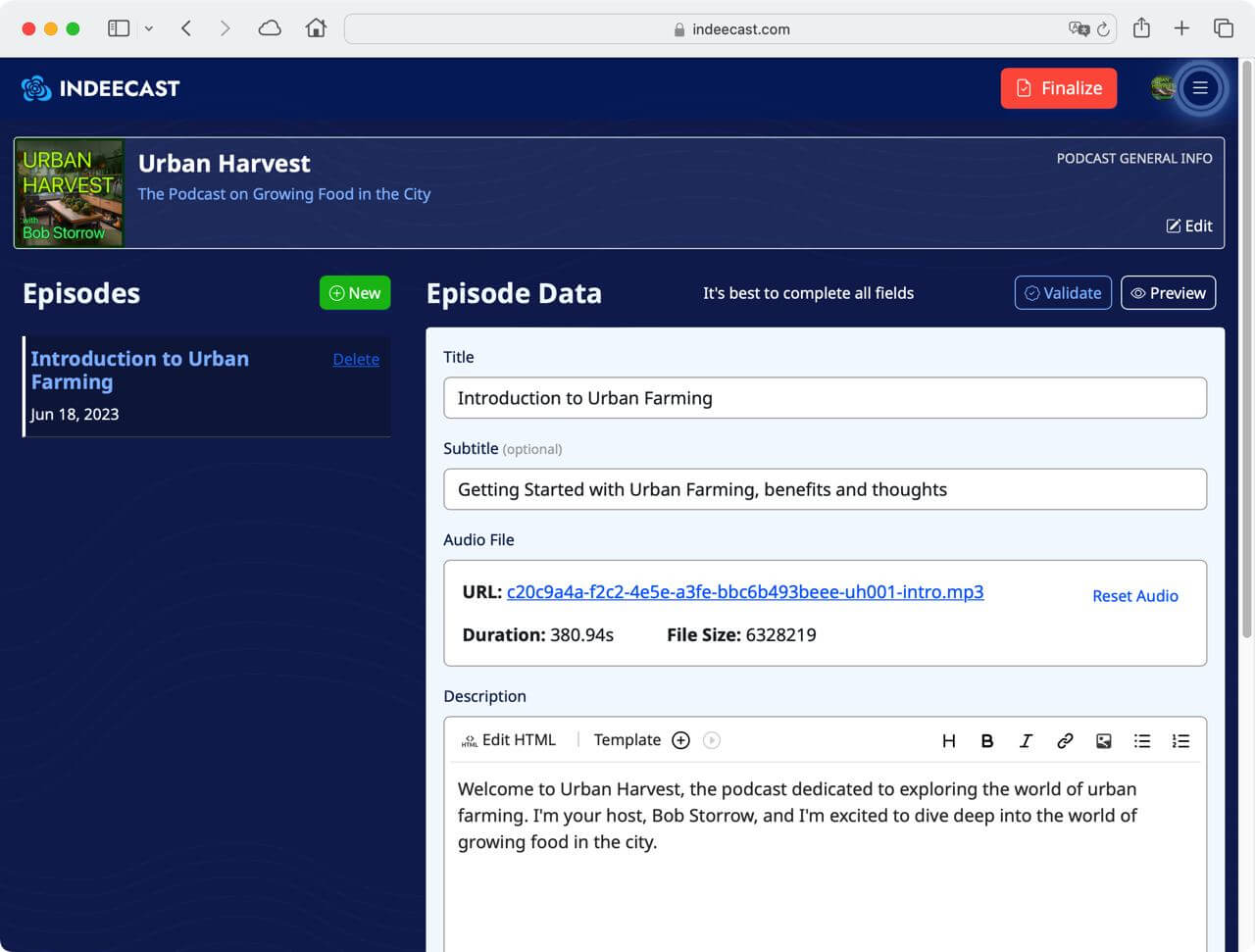Click Reset Audio link
This screenshot has height=952, width=1255.
(x=1134, y=596)
